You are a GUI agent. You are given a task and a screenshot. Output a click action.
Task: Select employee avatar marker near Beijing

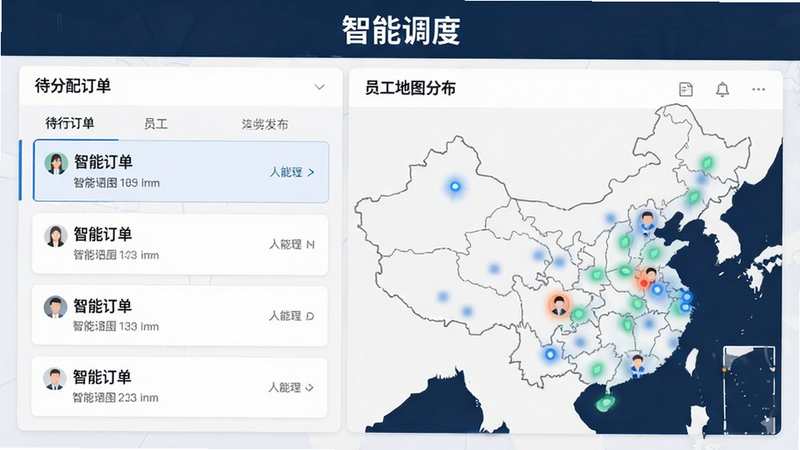coord(647,222)
